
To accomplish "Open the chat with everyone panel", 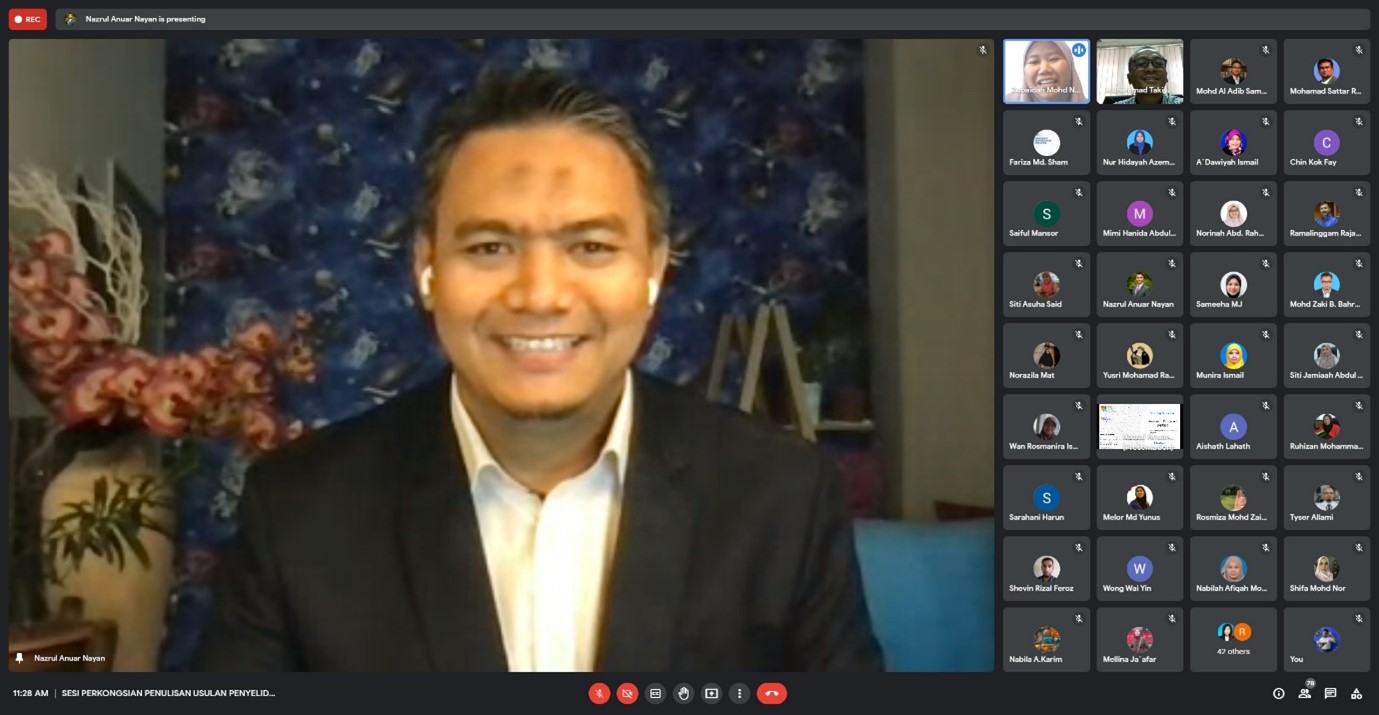I will pyautogui.click(x=1330, y=693).
